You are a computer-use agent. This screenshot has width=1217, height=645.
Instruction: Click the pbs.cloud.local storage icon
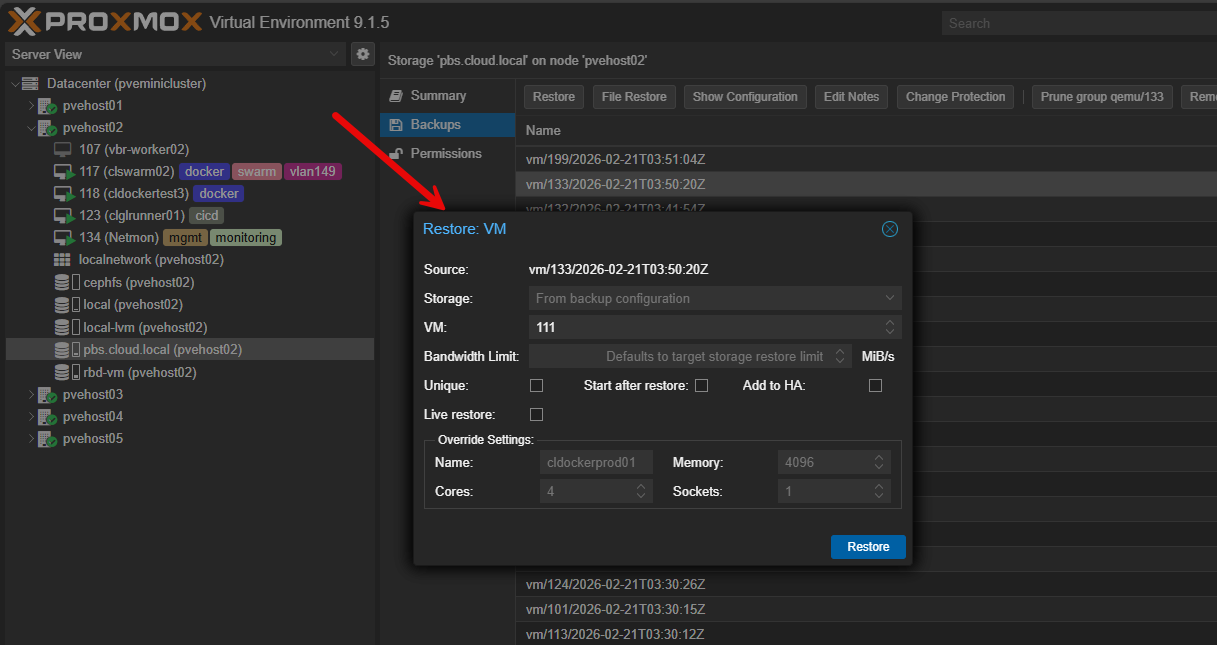click(x=66, y=350)
